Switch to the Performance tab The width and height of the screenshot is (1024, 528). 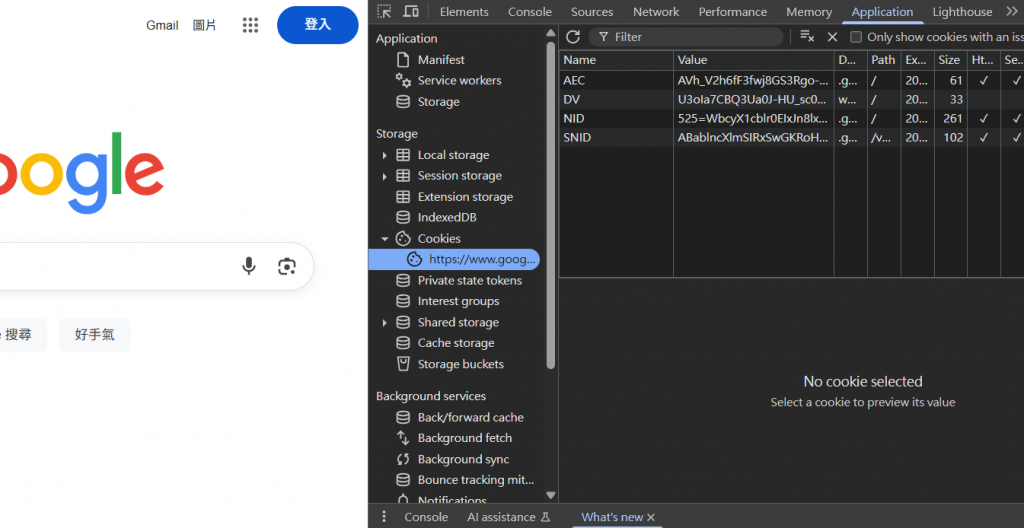tap(733, 12)
